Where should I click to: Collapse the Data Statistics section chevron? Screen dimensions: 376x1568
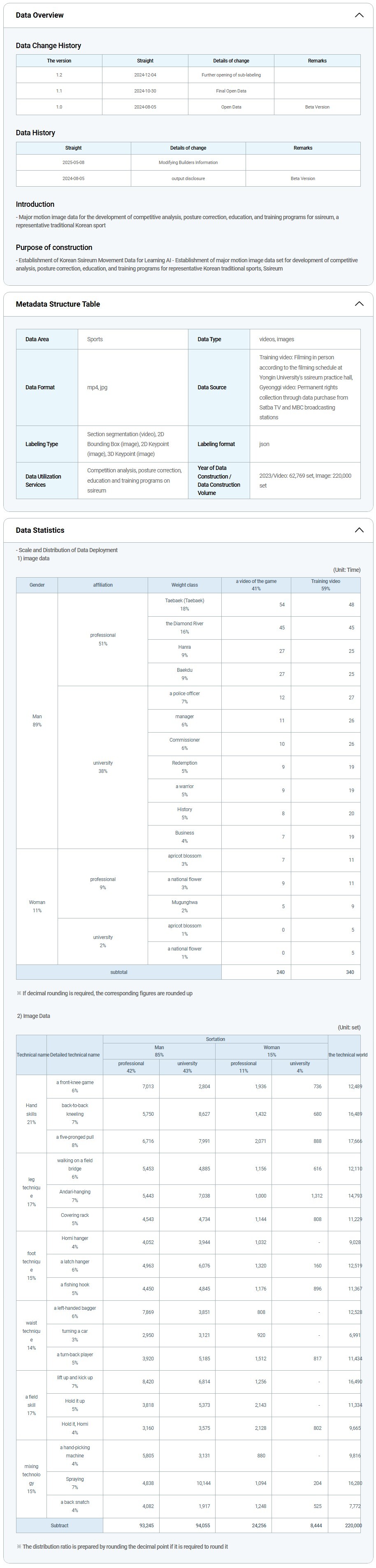(359, 530)
